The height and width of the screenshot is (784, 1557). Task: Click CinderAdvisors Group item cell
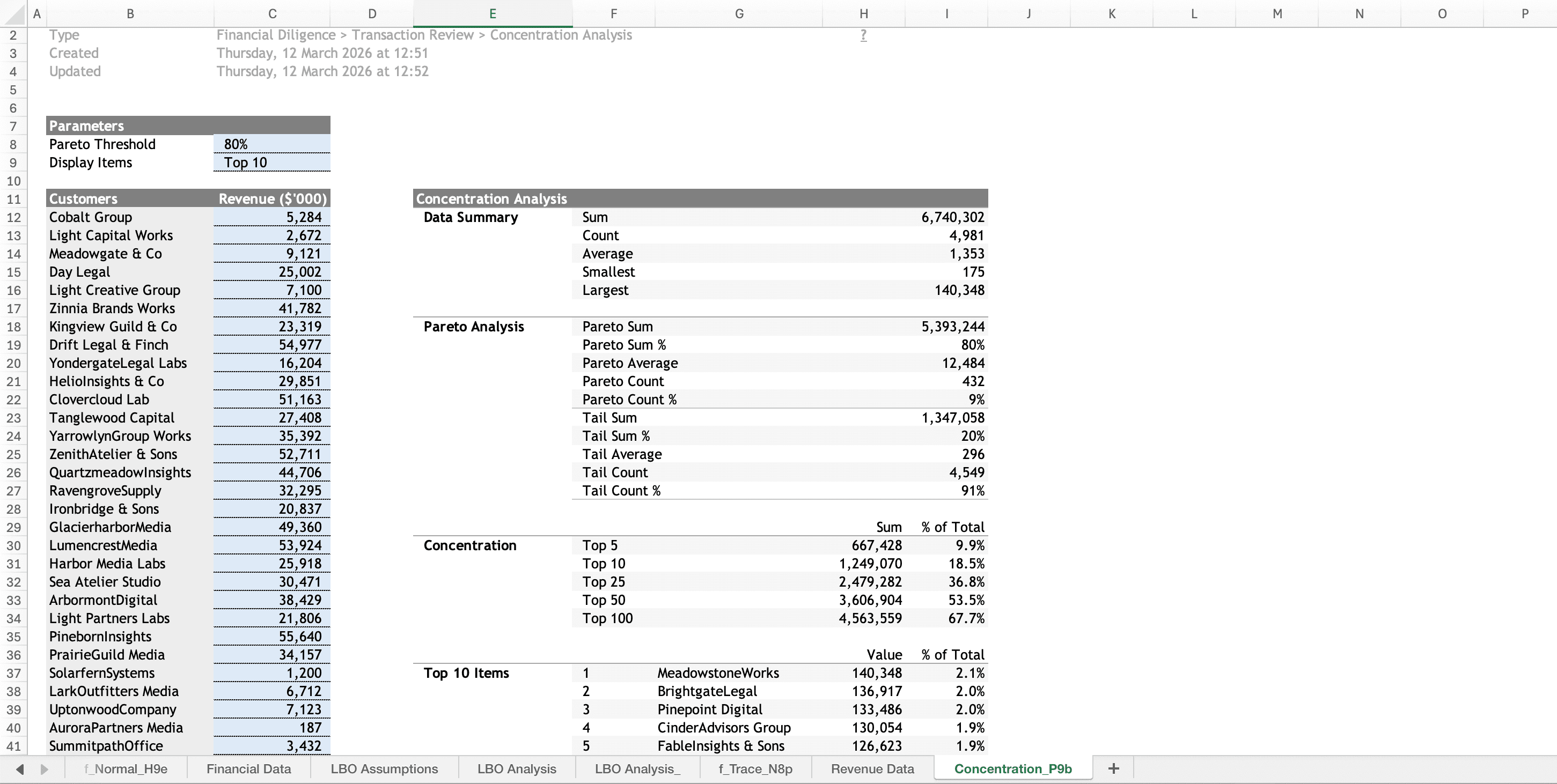tap(739, 727)
